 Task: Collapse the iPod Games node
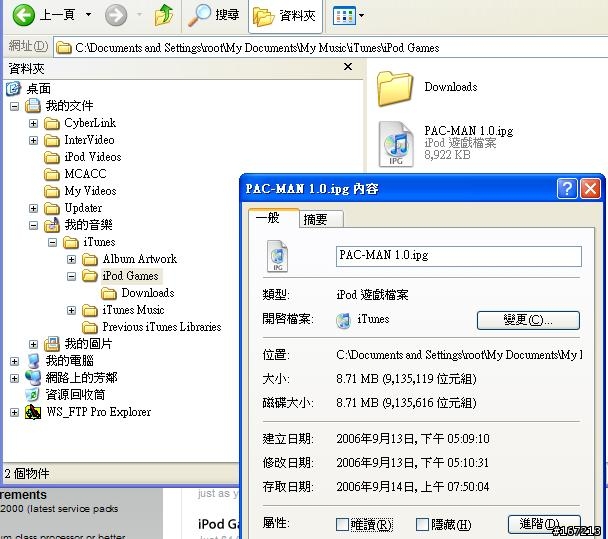[71, 276]
